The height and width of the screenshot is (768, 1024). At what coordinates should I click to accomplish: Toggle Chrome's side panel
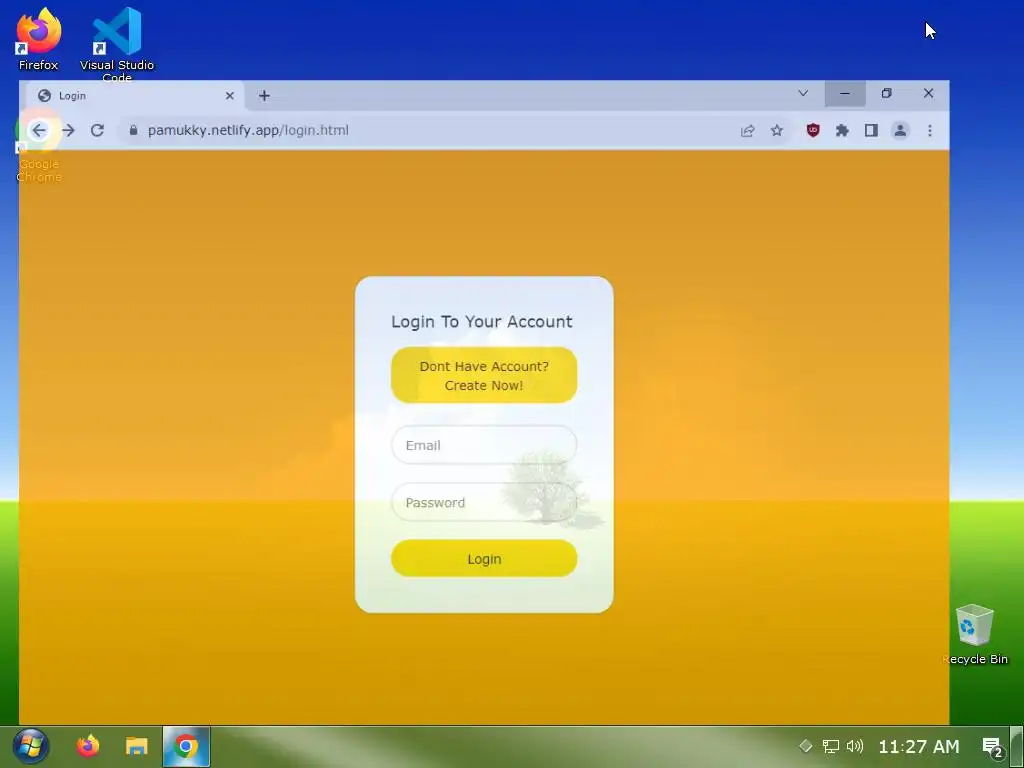pos(871,131)
